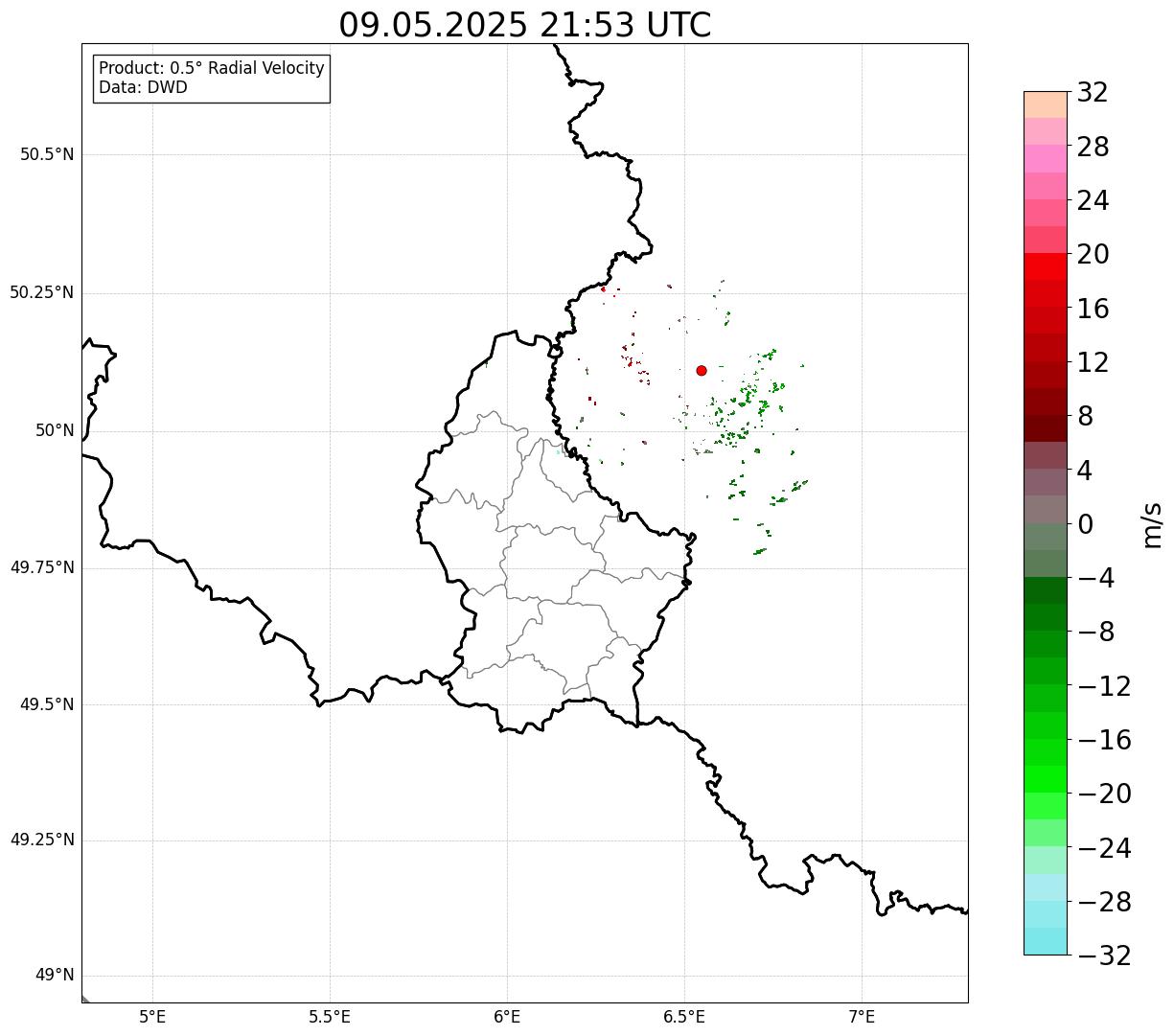Image resolution: width=1174 pixels, height=1036 pixels.
Task: Select the 'Product: 0.5° Radial Velocity' text
Action: tap(212, 69)
